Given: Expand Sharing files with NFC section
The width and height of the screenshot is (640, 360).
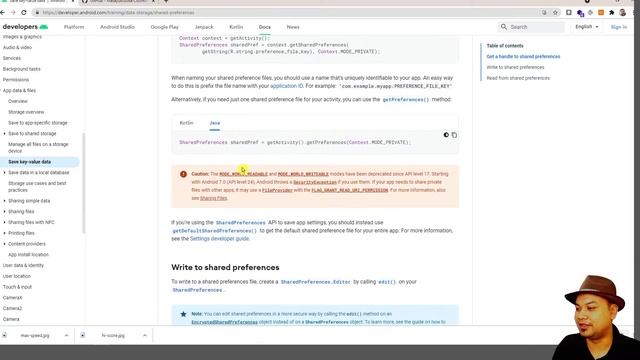Looking at the screenshot, I should point(4,222).
